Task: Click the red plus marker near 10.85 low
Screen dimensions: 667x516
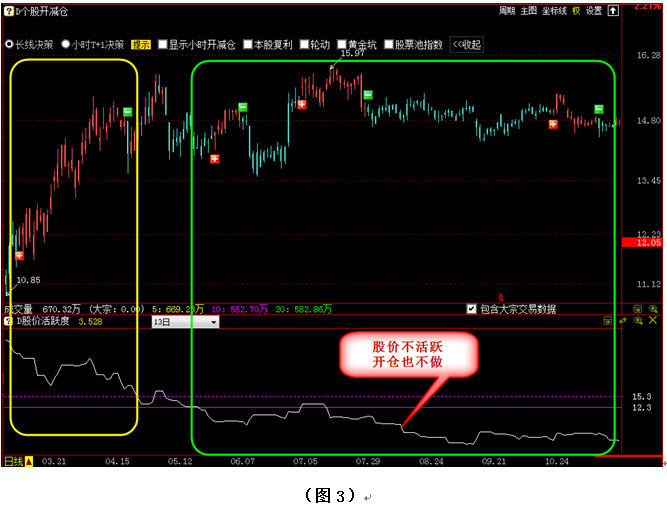Action: click(19, 256)
